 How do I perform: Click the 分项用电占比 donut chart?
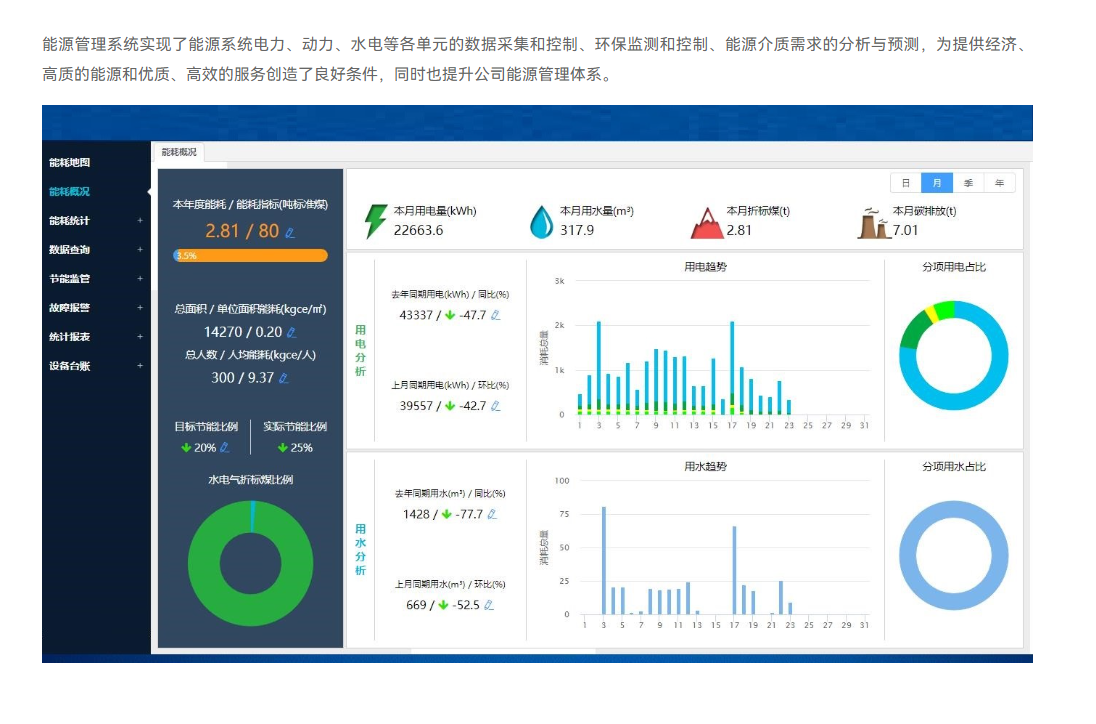pyautogui.click(x=953, y=355)
